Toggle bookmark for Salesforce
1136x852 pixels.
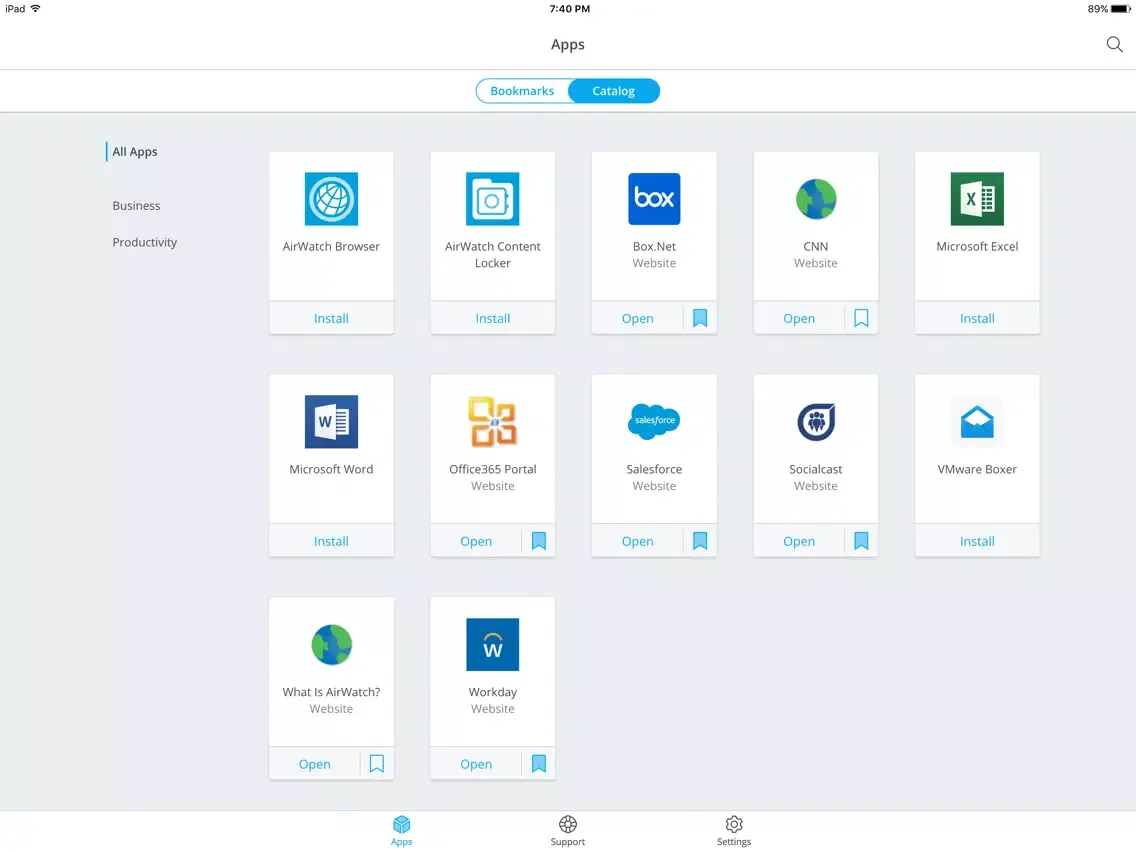pos(700,541)
